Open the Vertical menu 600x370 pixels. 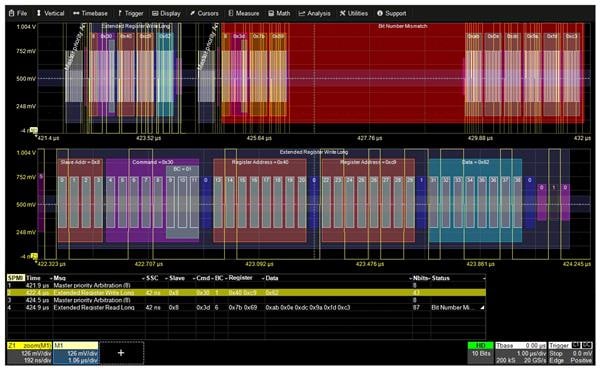coord(50,13)
